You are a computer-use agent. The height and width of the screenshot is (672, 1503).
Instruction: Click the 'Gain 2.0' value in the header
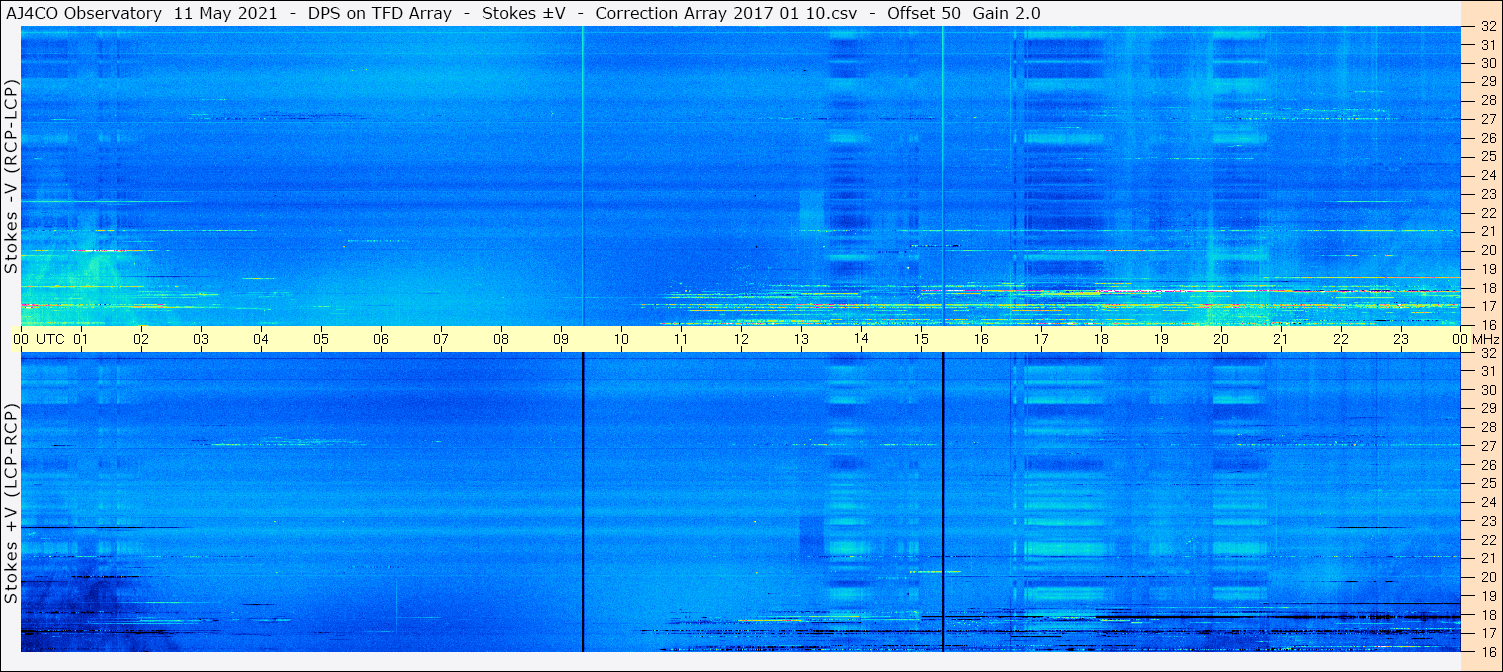tap(1006, 13)
